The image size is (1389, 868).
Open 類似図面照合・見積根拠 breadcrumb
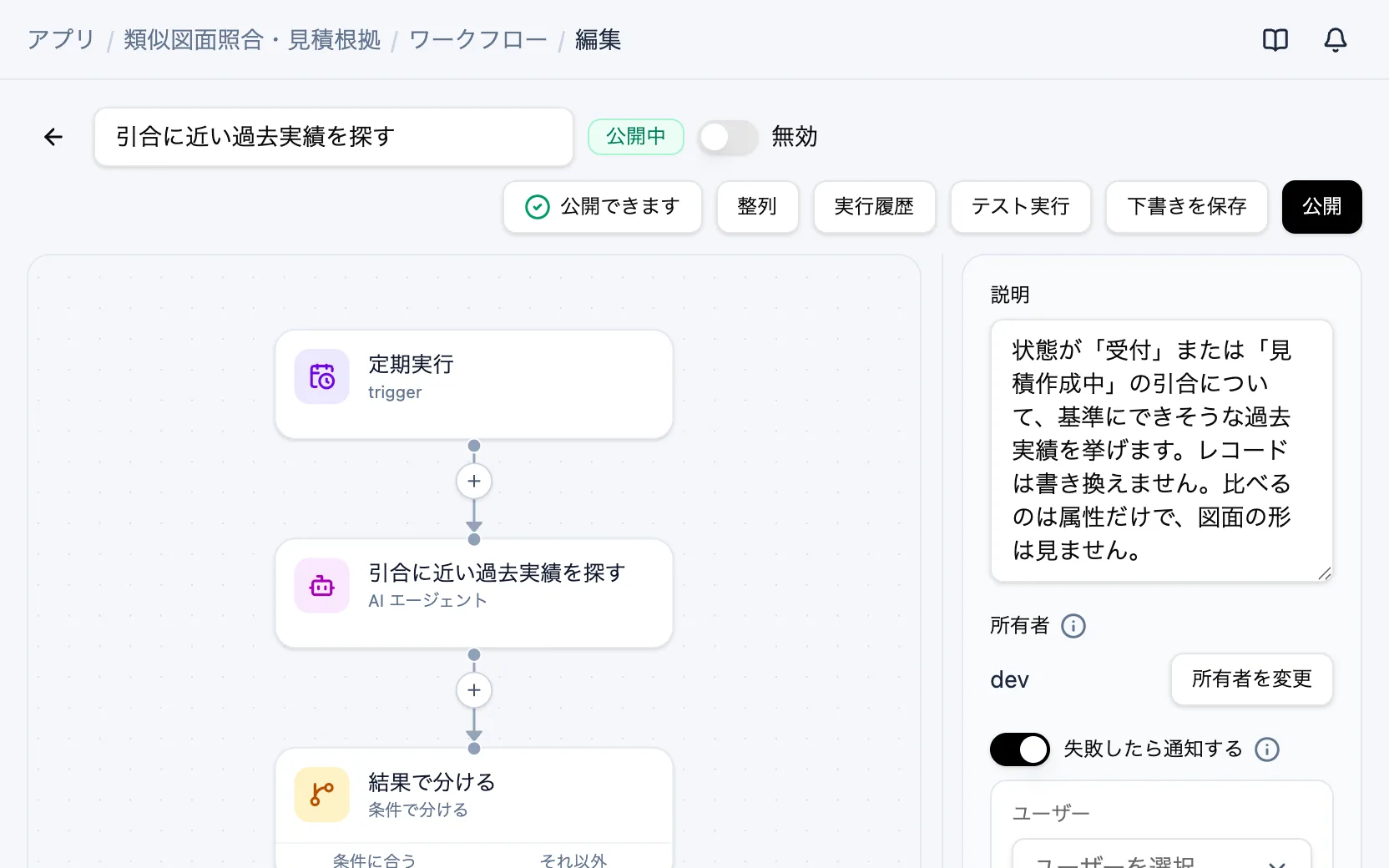point(252,40)
